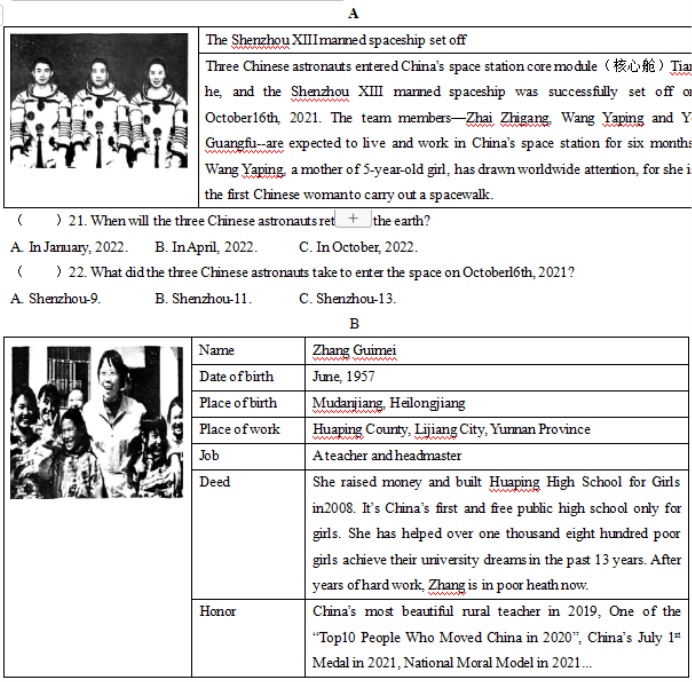The image size is (692, 682).
Task: Click the plus button in question 21
Action: pyautogui.click(x=353, y=219)
